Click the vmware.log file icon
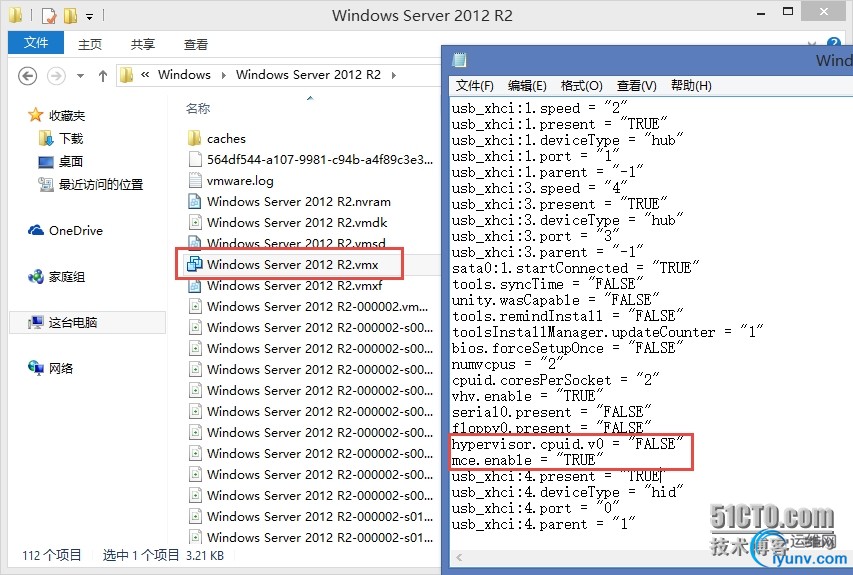This screenshot has height=575, width=853. (x=195, y=180)
